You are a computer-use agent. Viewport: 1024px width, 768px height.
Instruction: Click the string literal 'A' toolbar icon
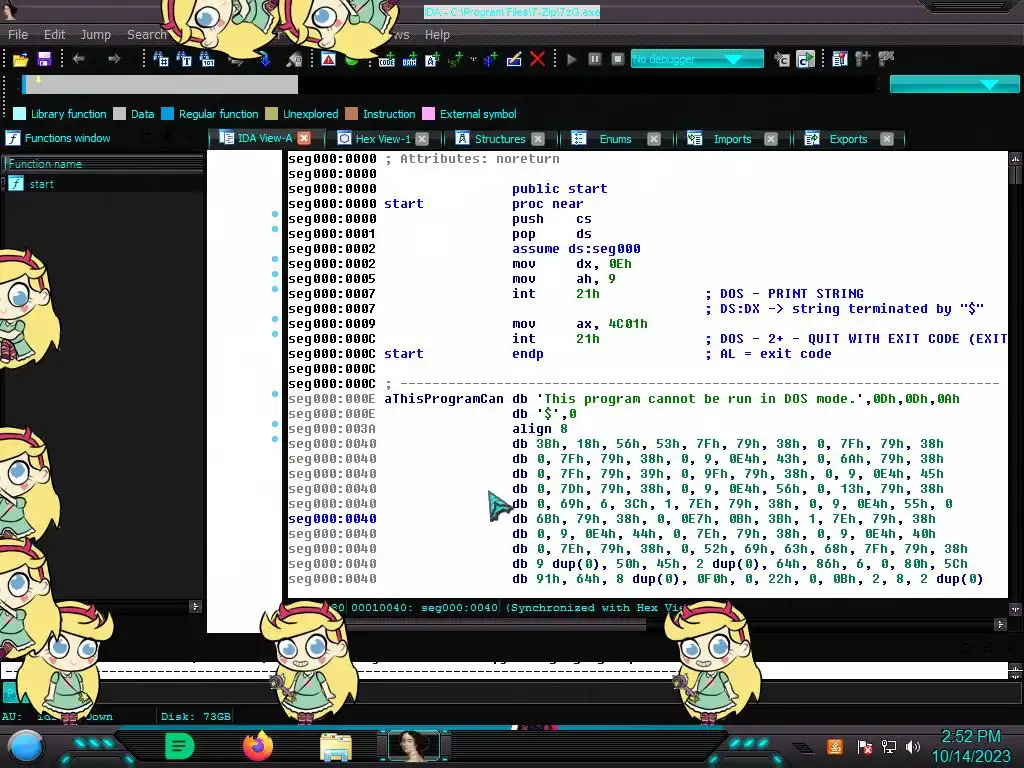pos(432,59)
